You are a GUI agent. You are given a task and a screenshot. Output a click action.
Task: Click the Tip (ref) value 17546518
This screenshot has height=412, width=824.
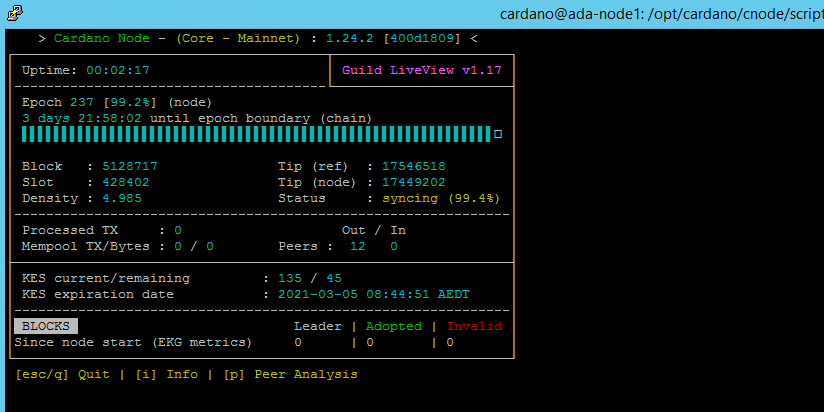[414, 167]
